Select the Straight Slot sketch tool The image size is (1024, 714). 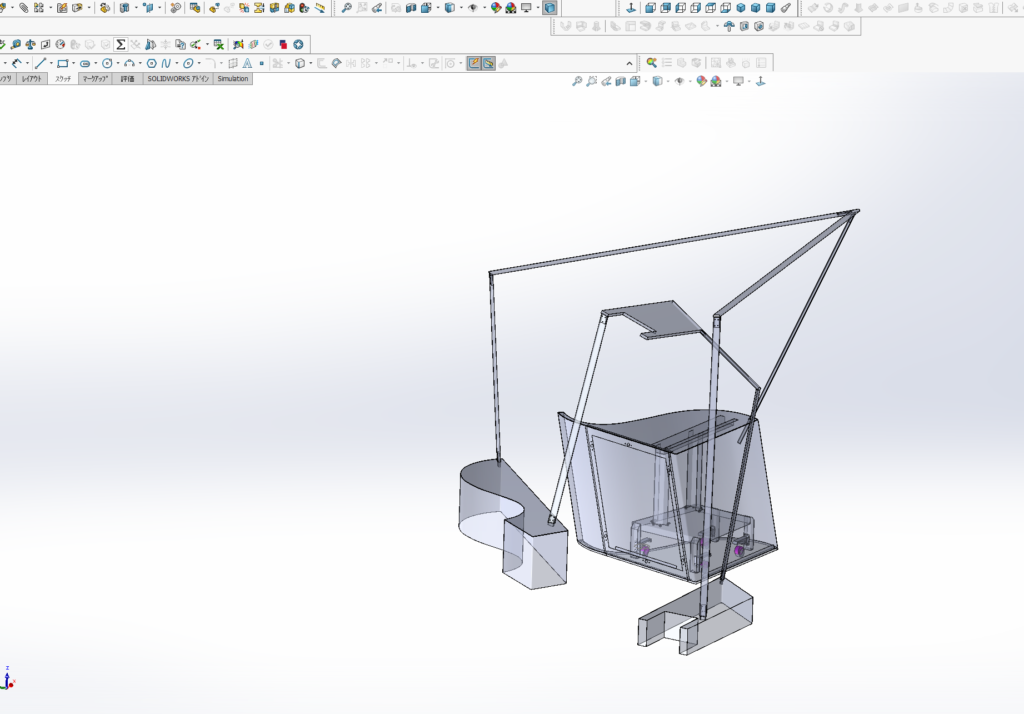tap(85, 63)
